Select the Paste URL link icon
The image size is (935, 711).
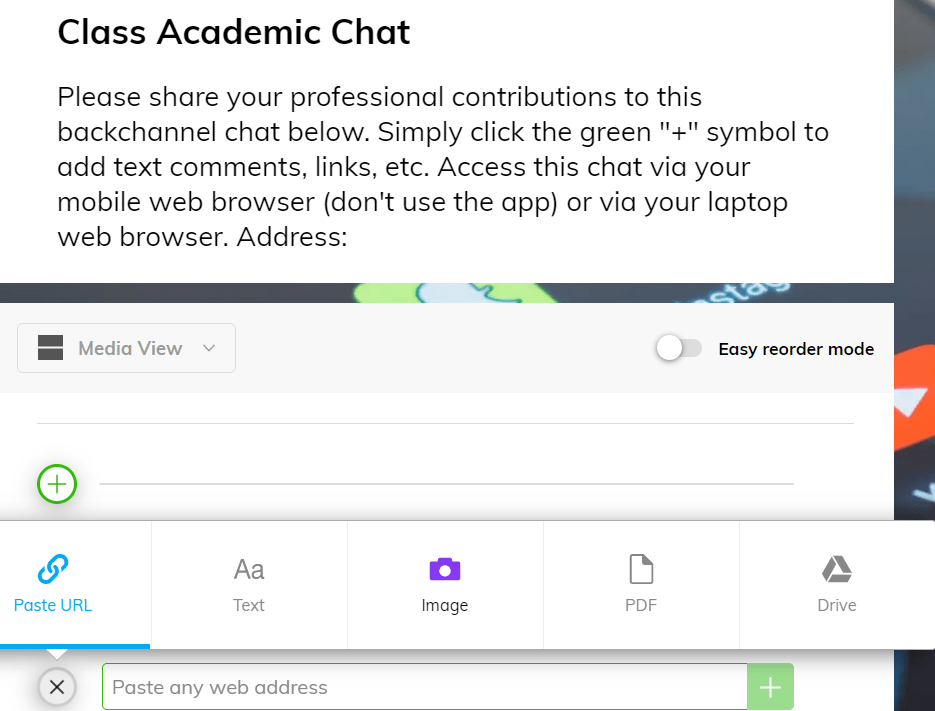[x=52, y=569]
